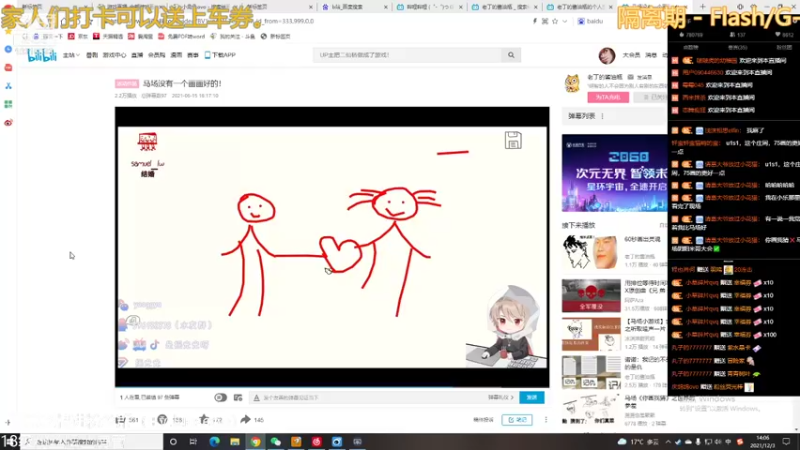Viewport: 800px width, 450px height.
Task: Click the weather 17°C tray widget
Action: [638, 442]
